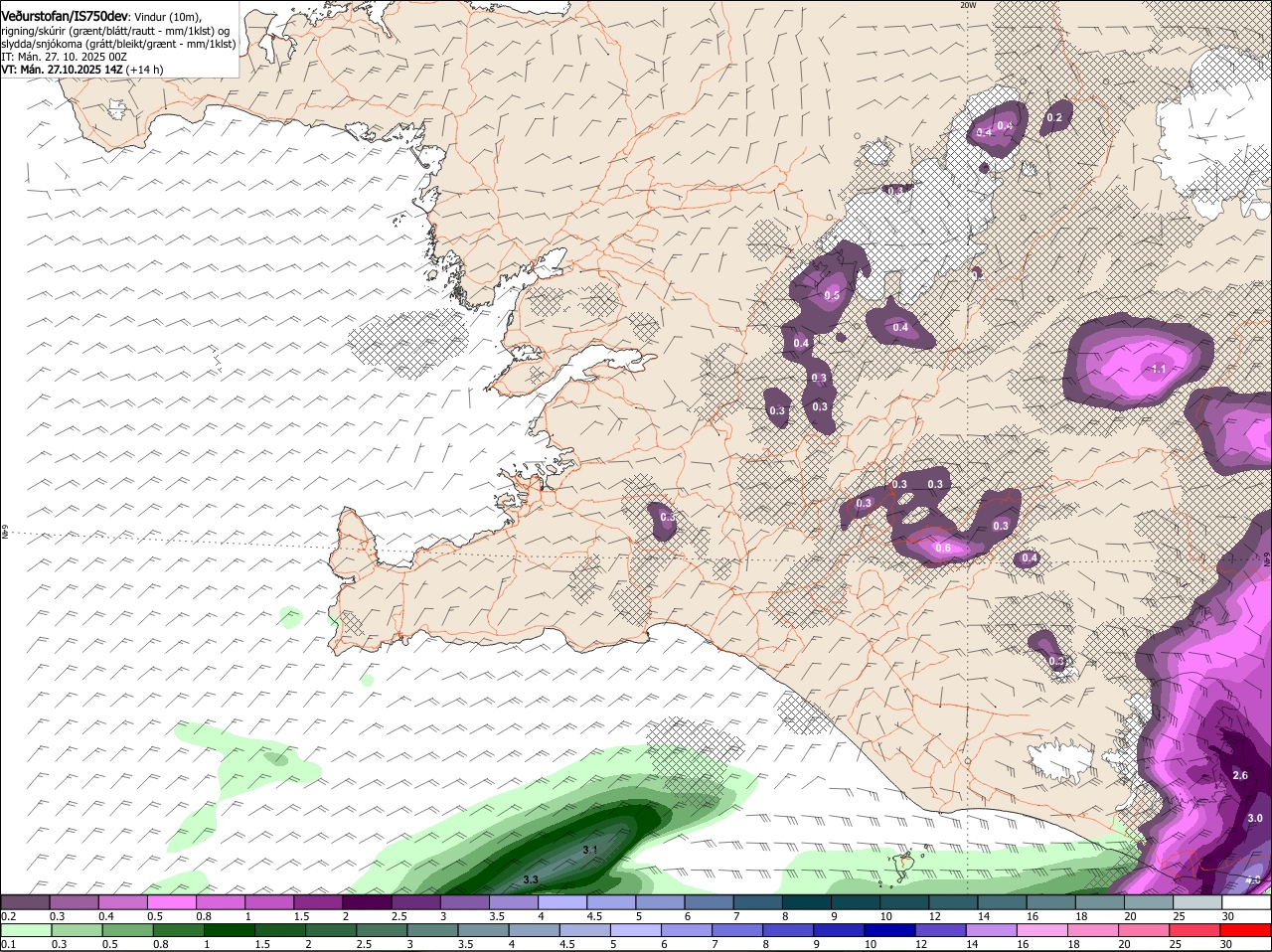Click the '0.6' snowfall value on the map
Image resolution: width=1272 pixels, height=952 pixels.
[x=943, y=548]
